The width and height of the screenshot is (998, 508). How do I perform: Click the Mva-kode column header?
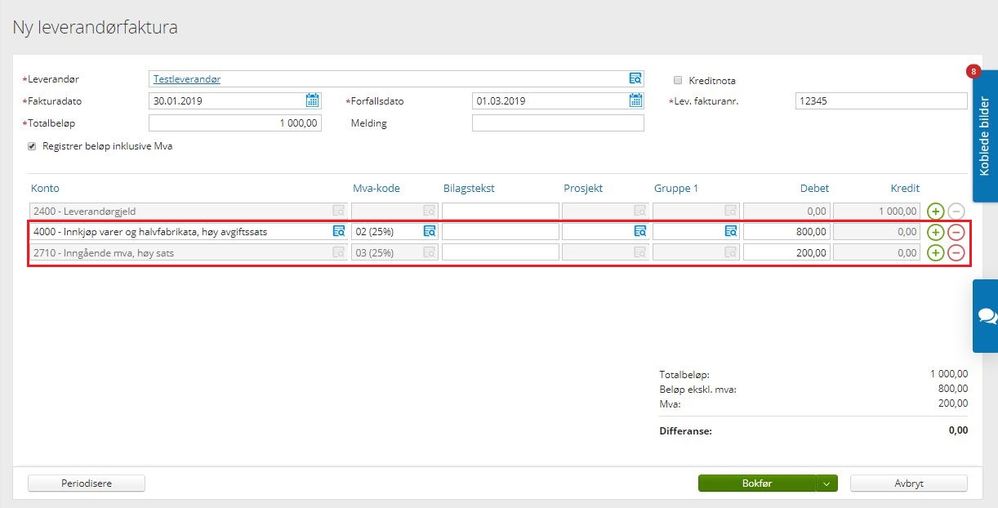(376, 188)
